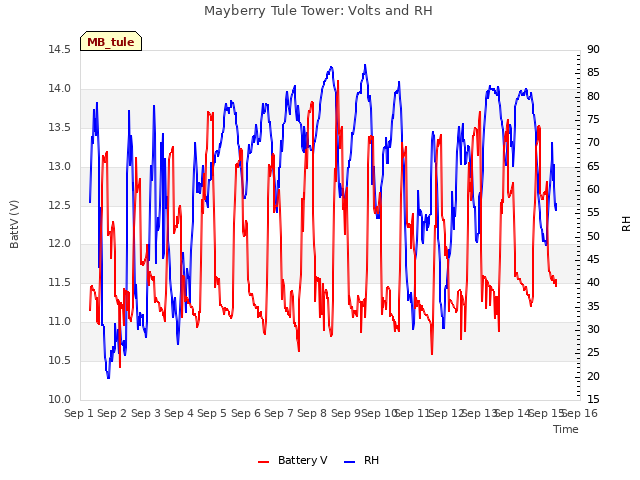Click the 12.0 left axis tick
The width and height of the screenshot is (640, 480).
click(60, 244)
